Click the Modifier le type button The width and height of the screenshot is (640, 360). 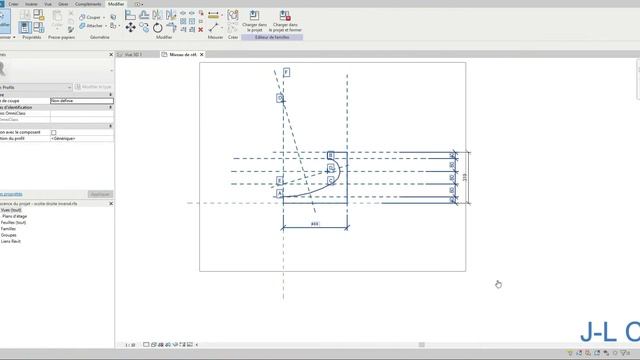click(x=93, y=87)
